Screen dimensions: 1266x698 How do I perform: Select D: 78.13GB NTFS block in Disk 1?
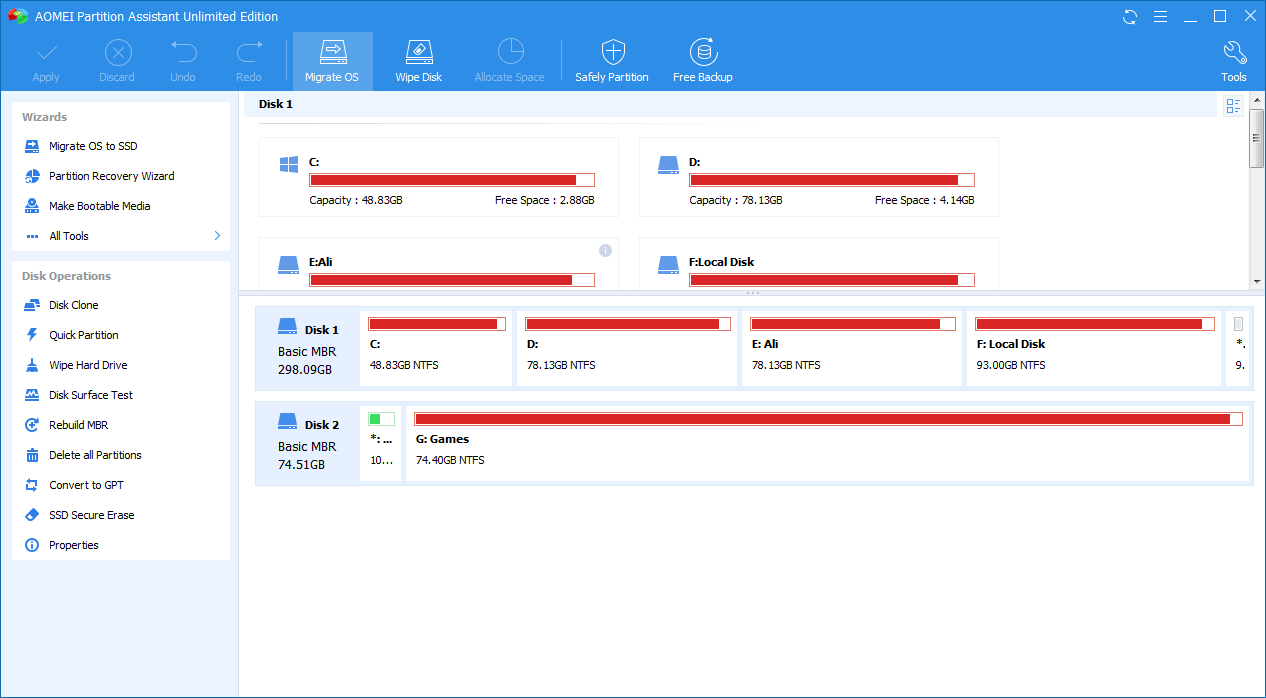pos(627,348)
